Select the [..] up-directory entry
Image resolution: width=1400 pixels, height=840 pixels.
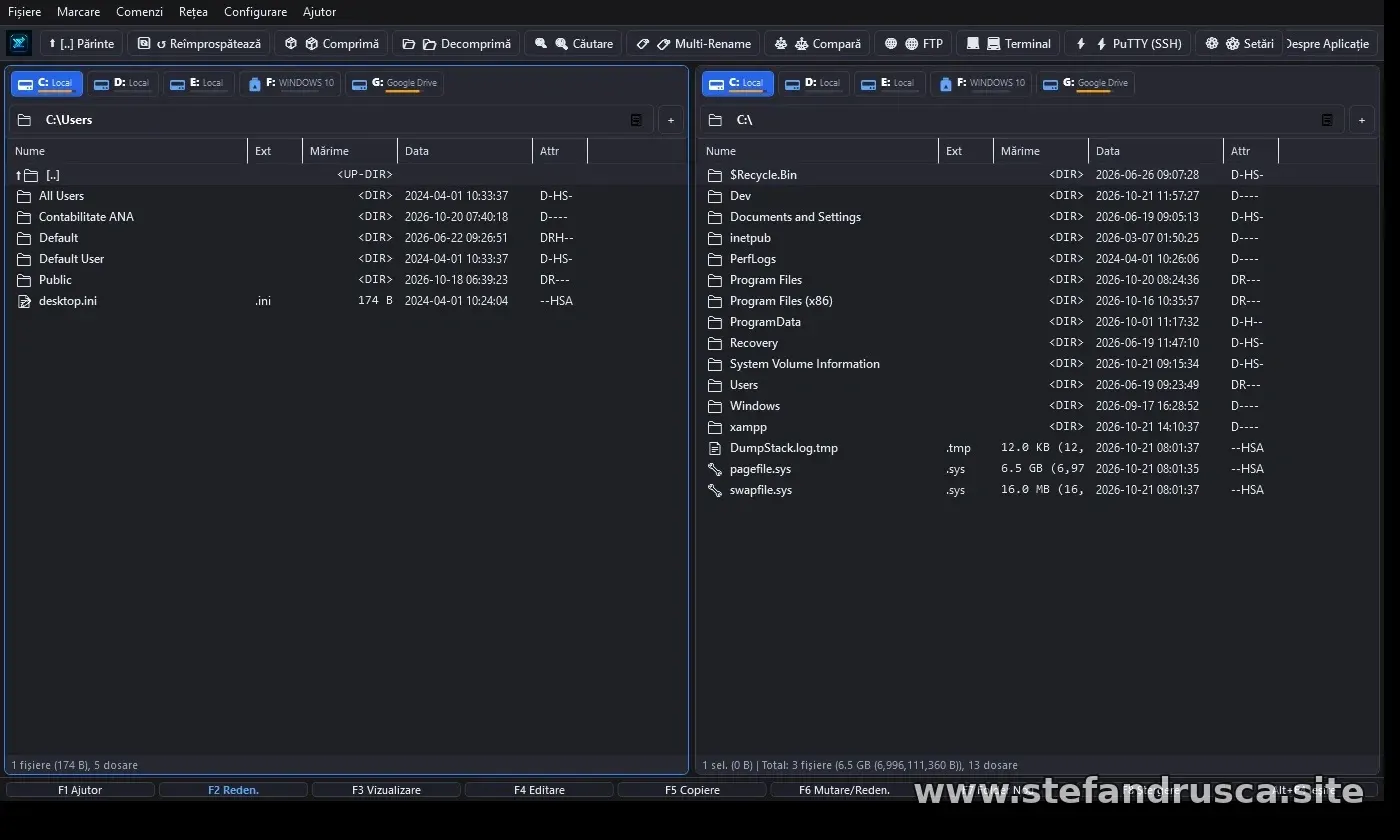pyautogui.click(x=346, y=175)
